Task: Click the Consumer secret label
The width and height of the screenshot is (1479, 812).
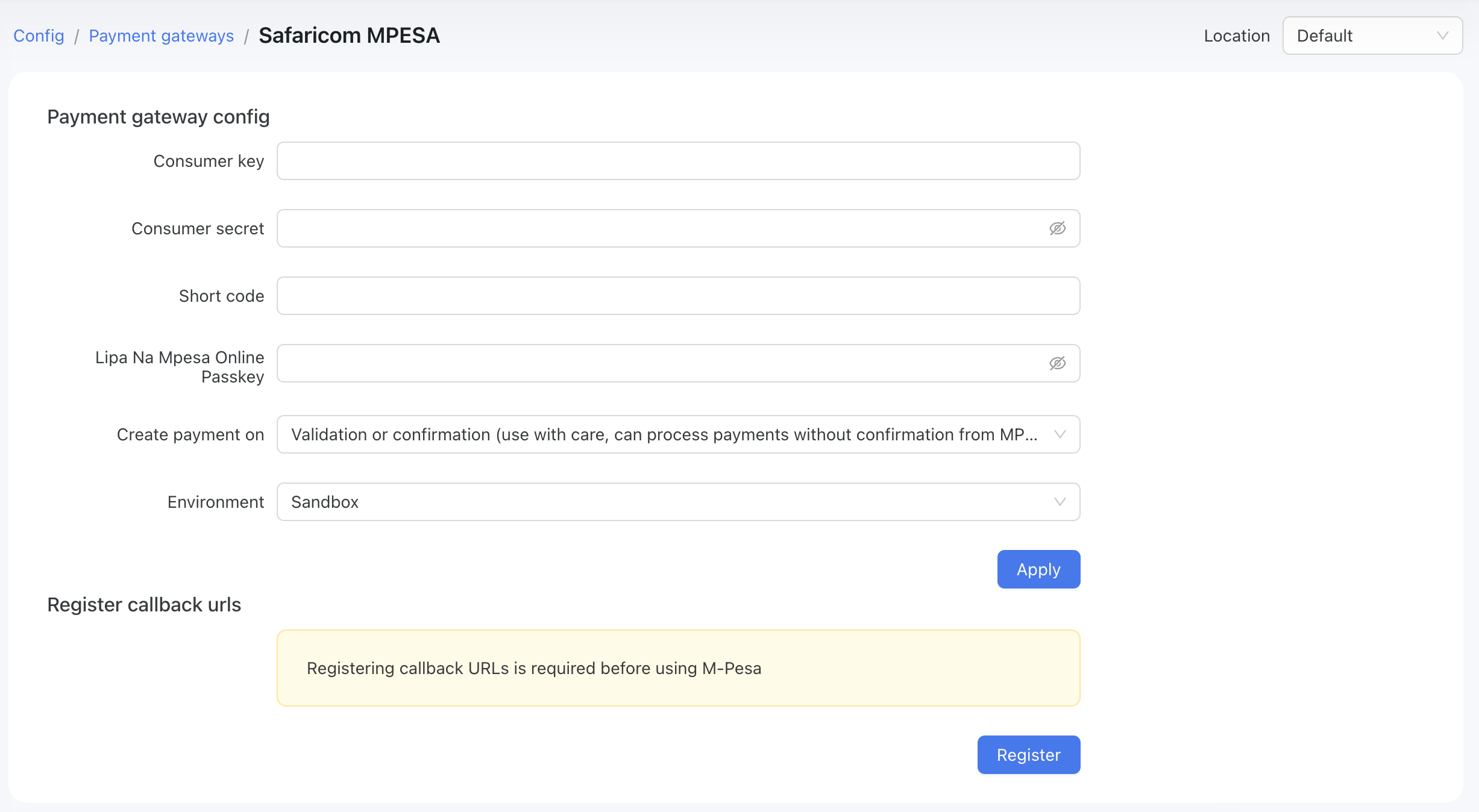Action: pos(198,228)
